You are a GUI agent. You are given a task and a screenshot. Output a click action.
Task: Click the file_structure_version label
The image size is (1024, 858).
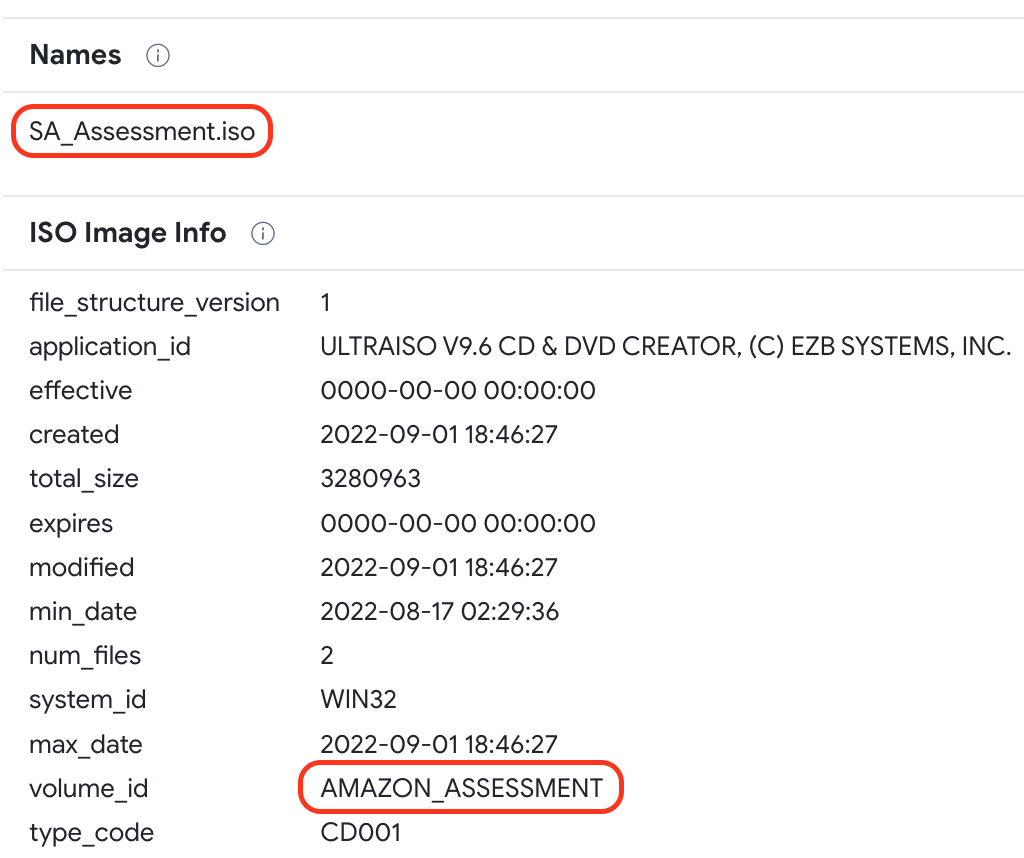154,303
